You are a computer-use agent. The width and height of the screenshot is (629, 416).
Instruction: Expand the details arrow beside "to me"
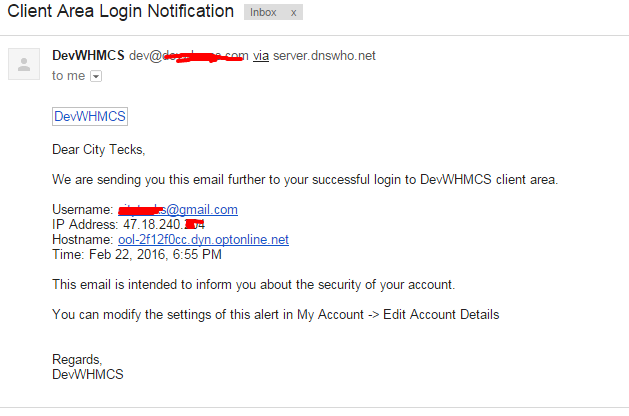96,76
